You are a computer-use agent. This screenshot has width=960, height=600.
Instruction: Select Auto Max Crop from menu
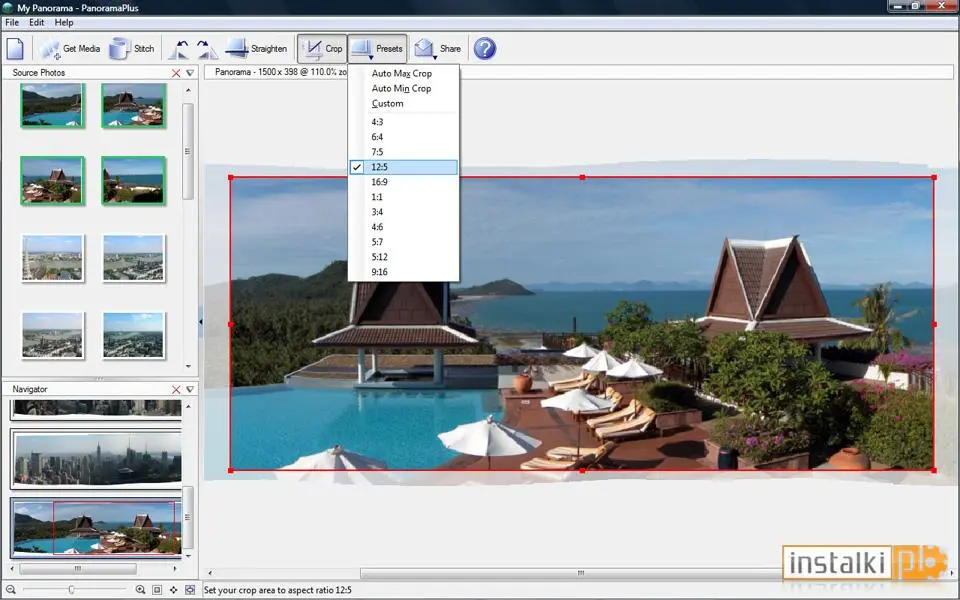pyautogui.click(x=403, y=73)
